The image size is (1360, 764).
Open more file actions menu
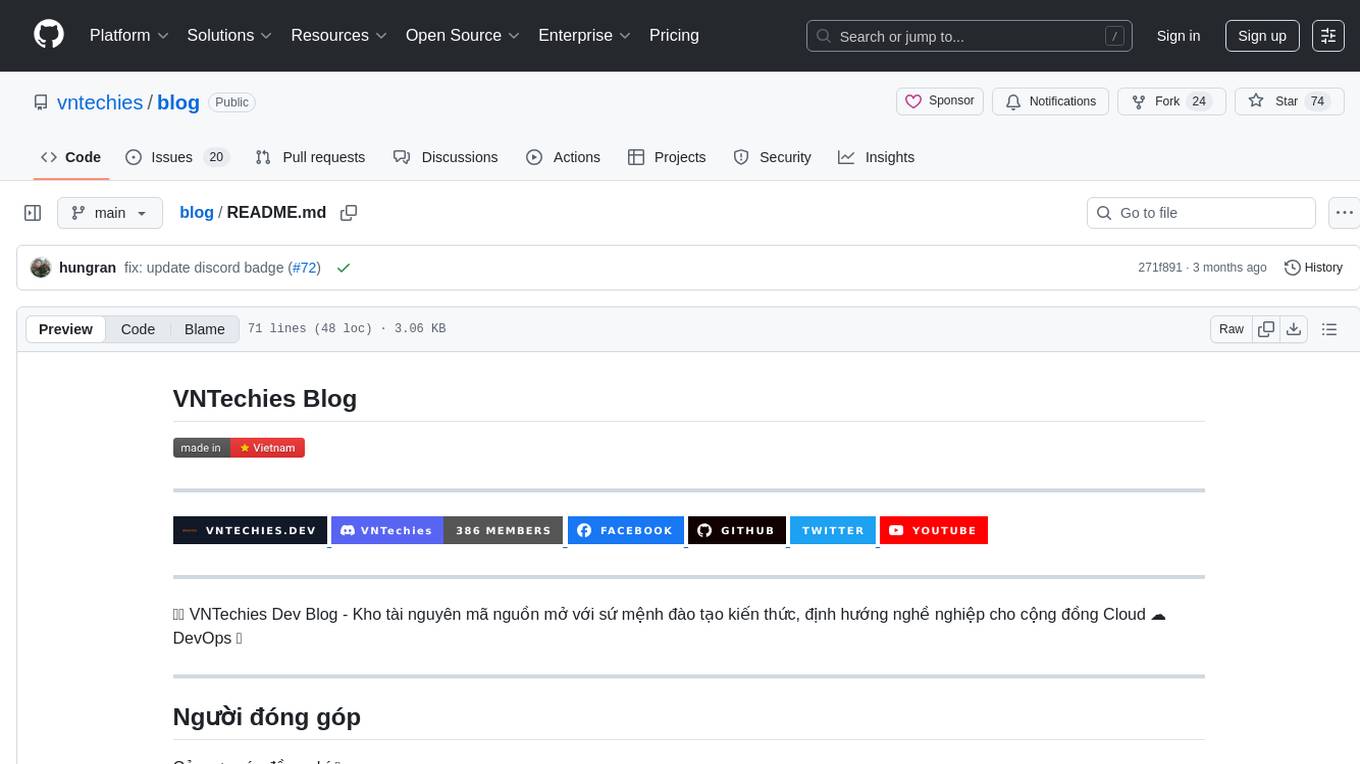pos(1344,213)
